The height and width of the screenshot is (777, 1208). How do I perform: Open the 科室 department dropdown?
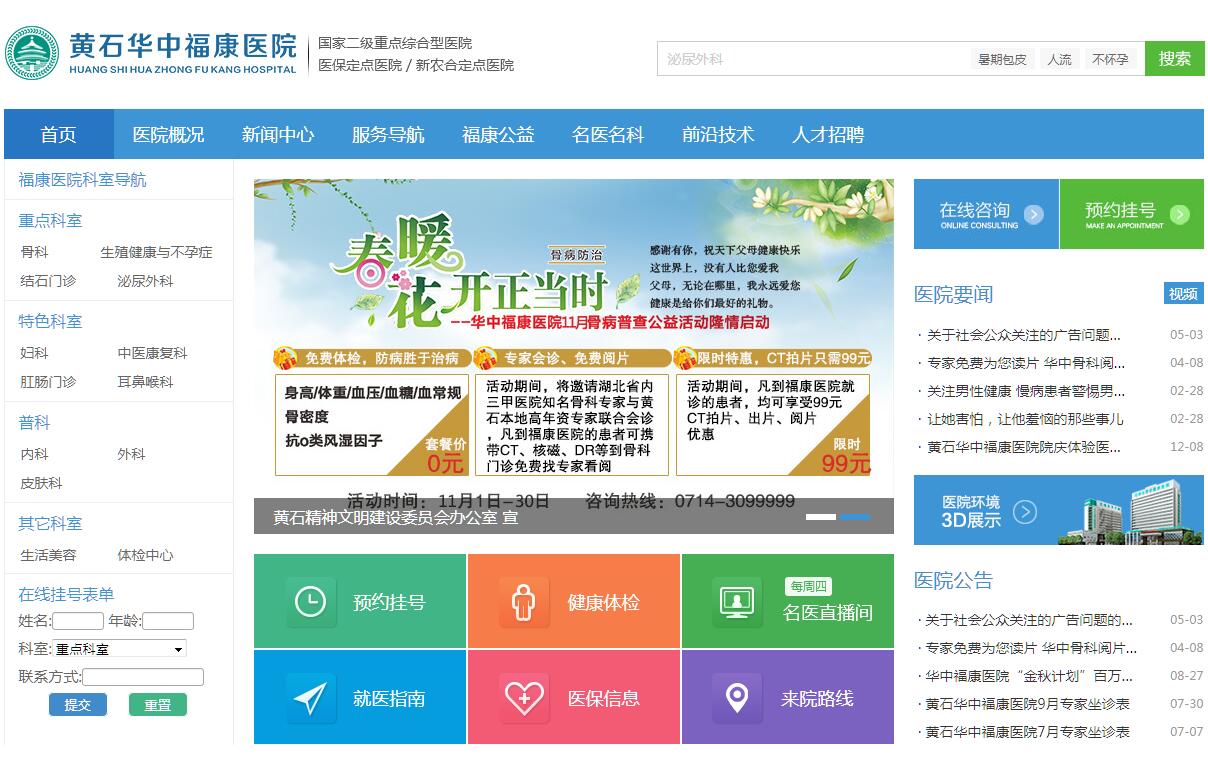[x=119, y=649]
